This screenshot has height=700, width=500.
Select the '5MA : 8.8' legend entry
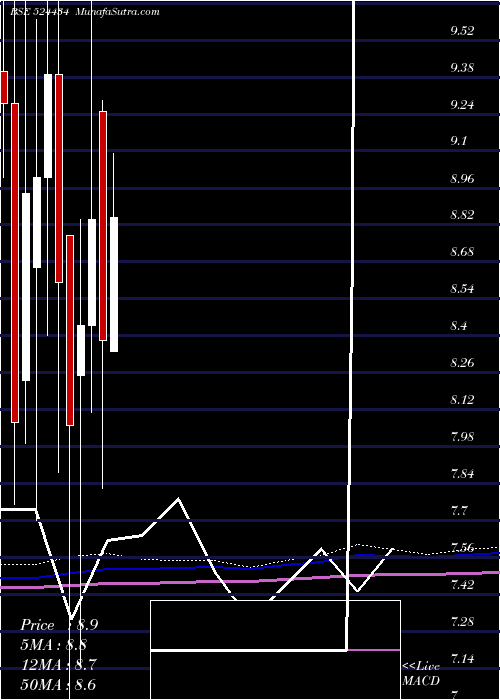(54, 645)
